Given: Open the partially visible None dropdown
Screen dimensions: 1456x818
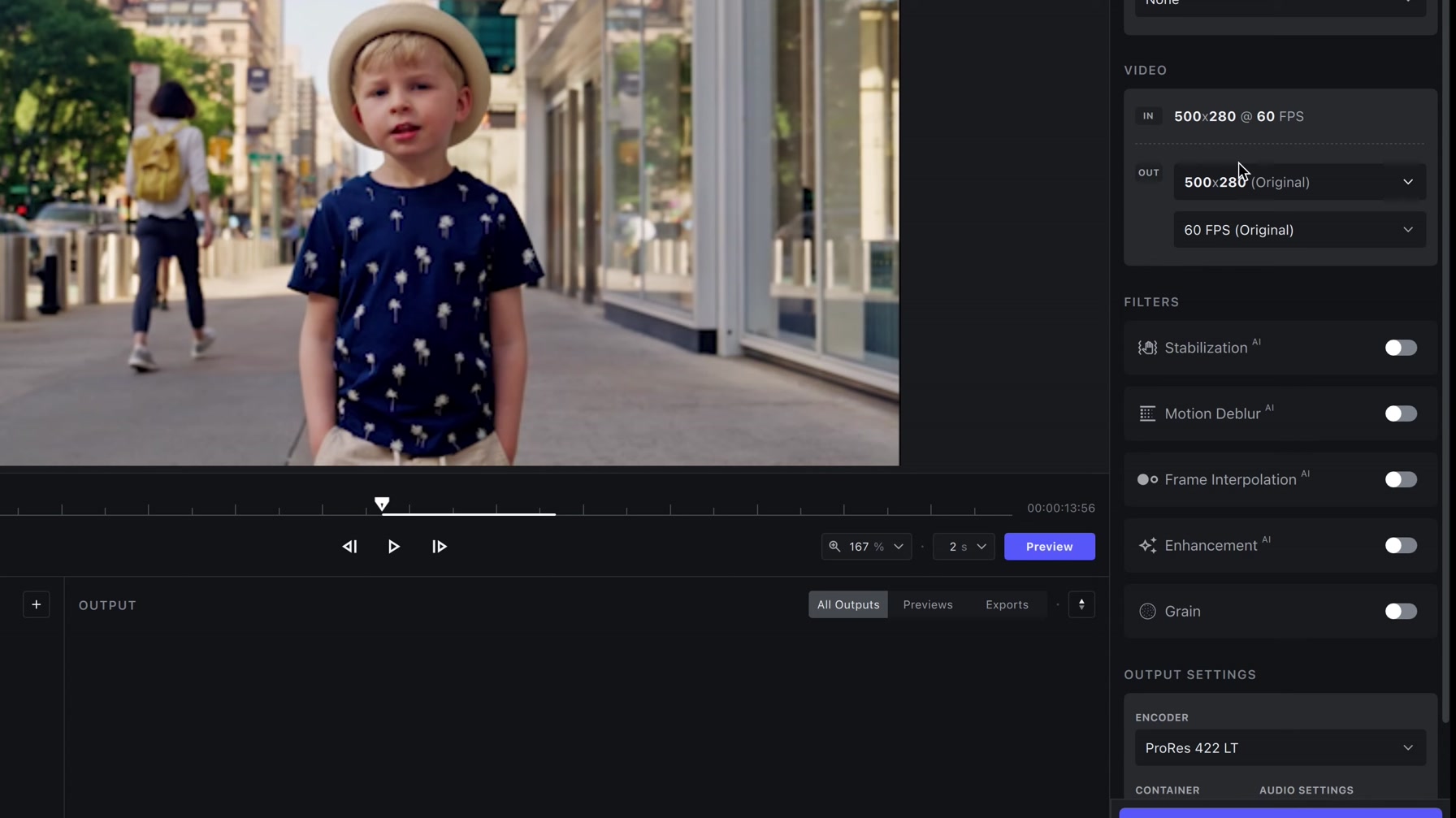Looking at the screenshot, I should pyautogui.click(x=1280, y=6).
